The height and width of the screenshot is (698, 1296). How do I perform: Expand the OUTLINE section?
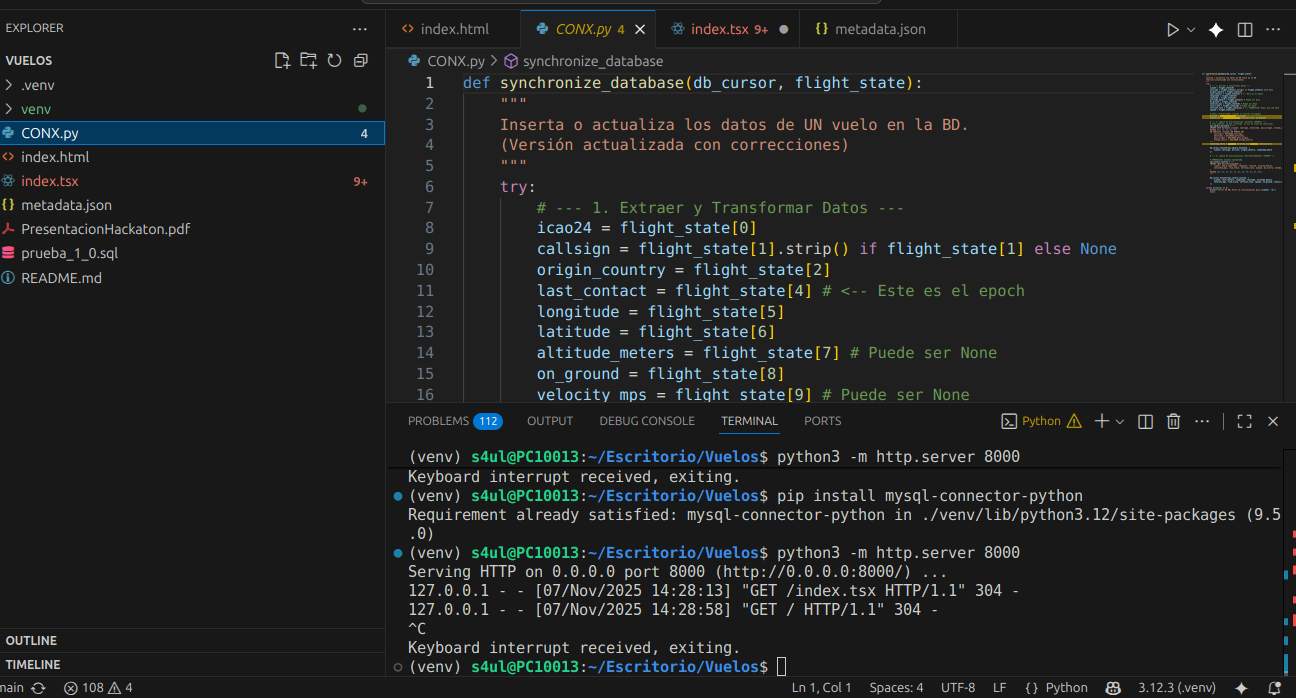pyautogui.click(x=31, y=640)
